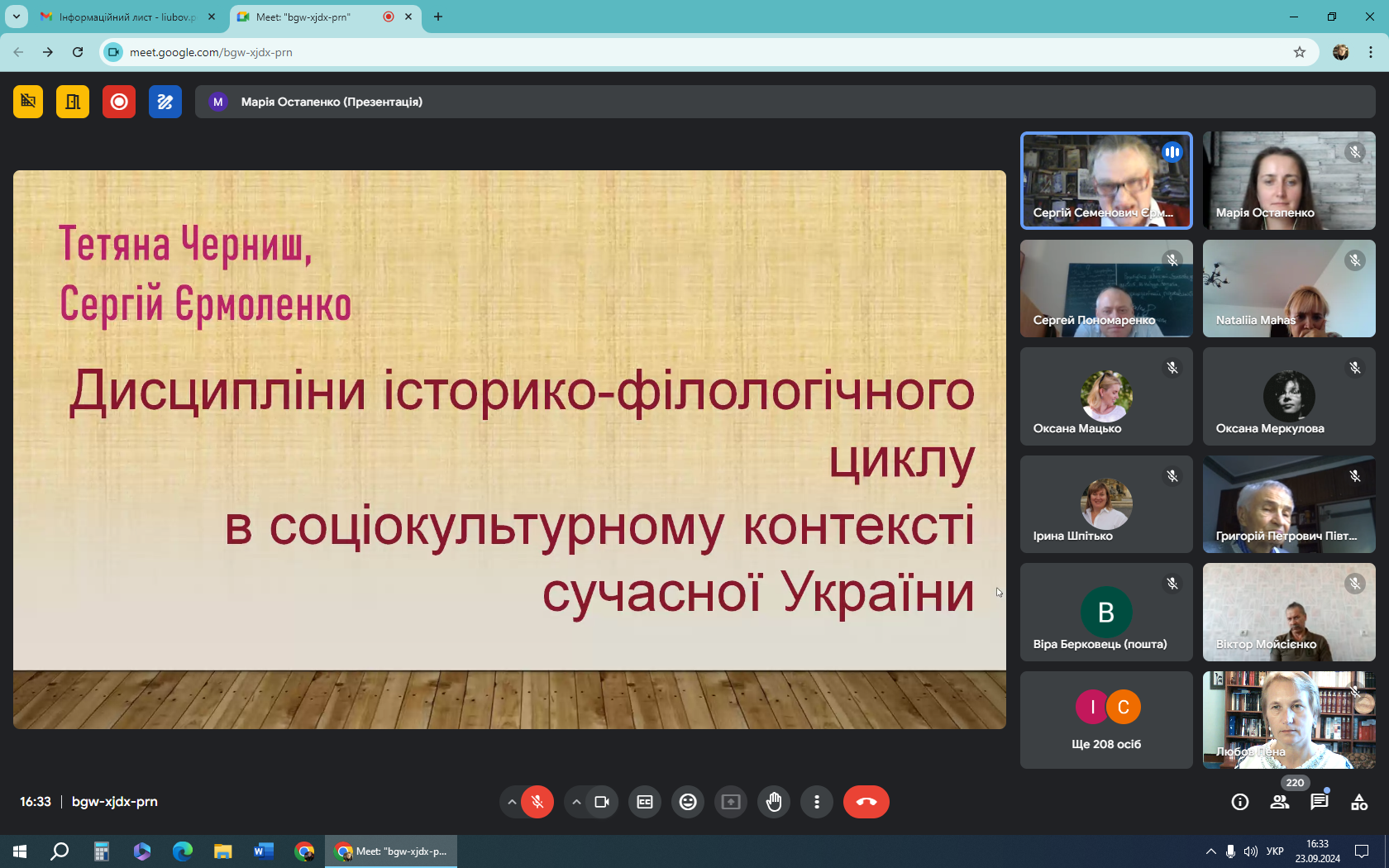Open meeting details info icon

pos(1240,802)
